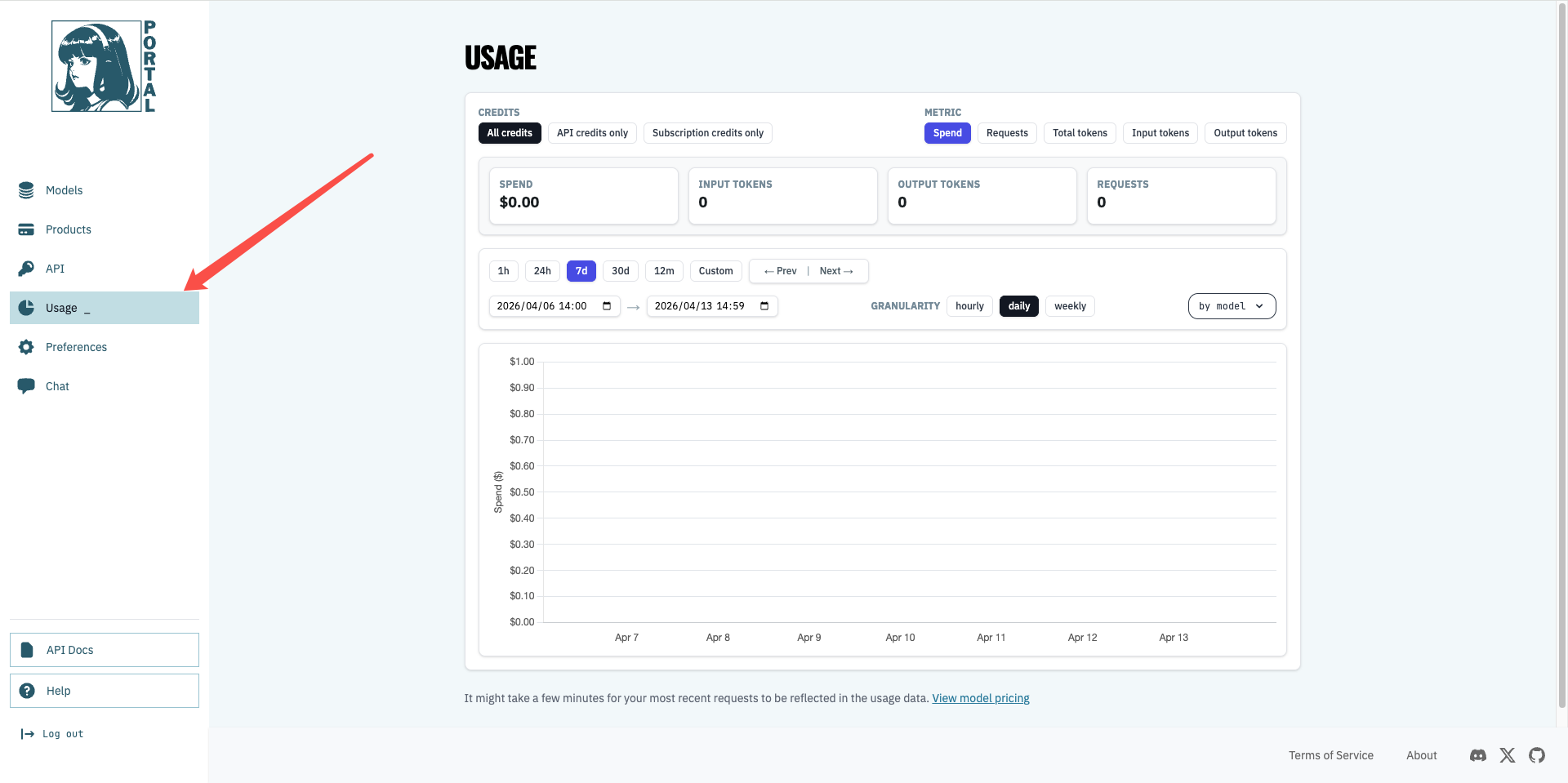Viewport: 1568px width, 783px height.
Task: Click the X (Twitter) footer icon
Action: pos(1507,755)
